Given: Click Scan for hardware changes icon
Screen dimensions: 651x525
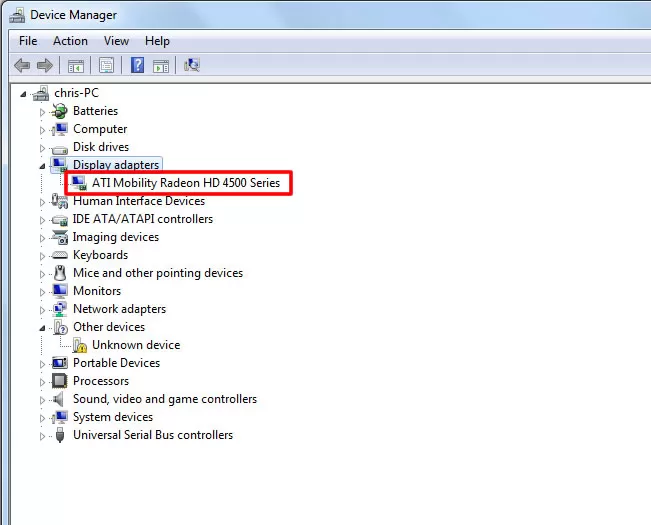Looking at the screenshot, I should tap(192, 65).
